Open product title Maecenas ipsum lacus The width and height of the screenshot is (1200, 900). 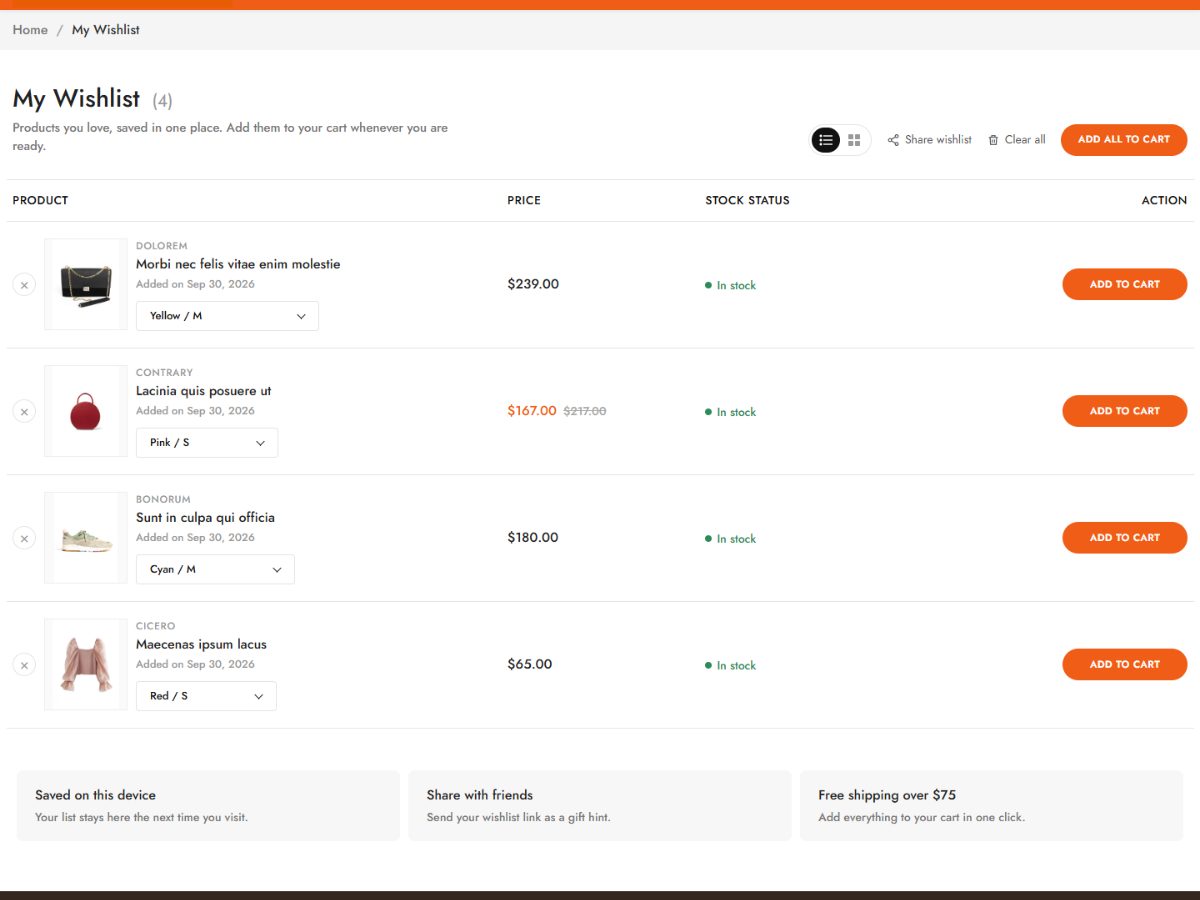click(201, 644)
